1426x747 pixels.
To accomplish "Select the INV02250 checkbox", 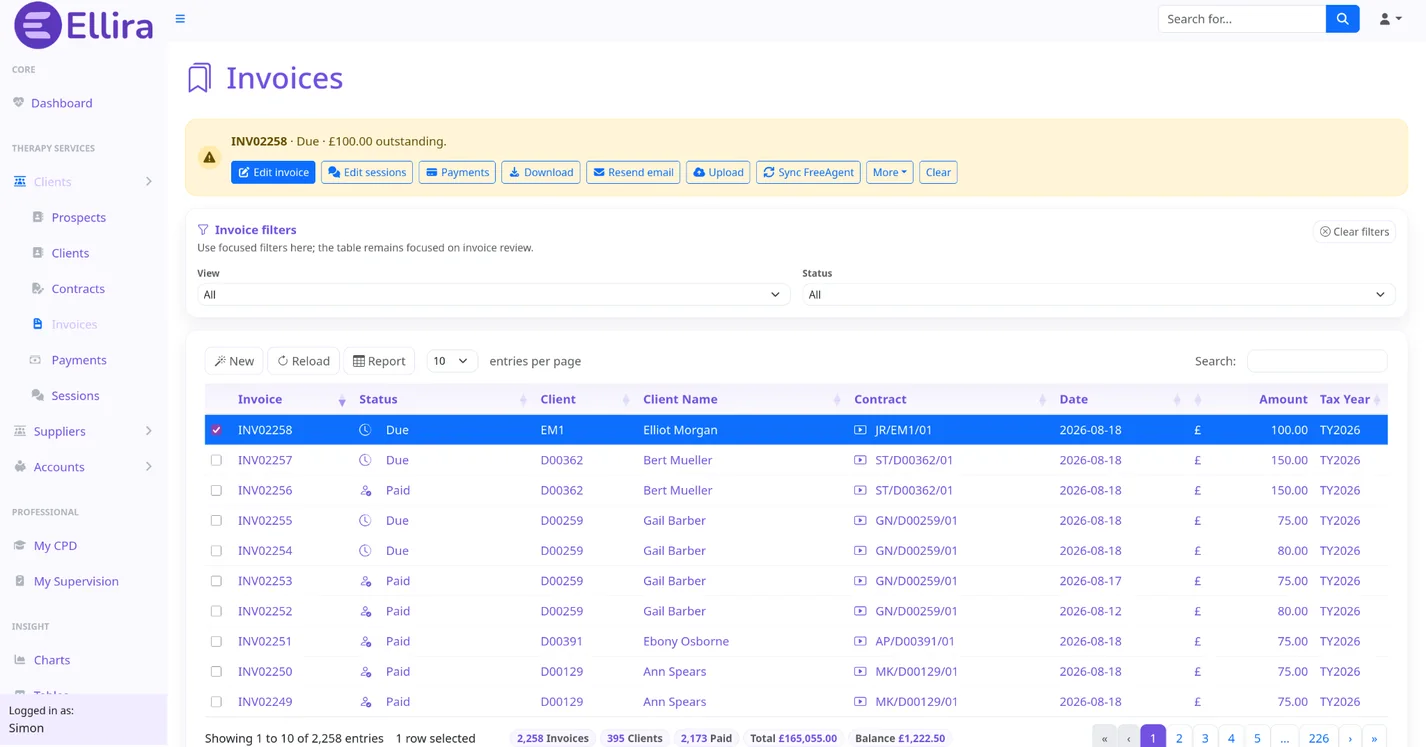I will click(x=216, y=671).
